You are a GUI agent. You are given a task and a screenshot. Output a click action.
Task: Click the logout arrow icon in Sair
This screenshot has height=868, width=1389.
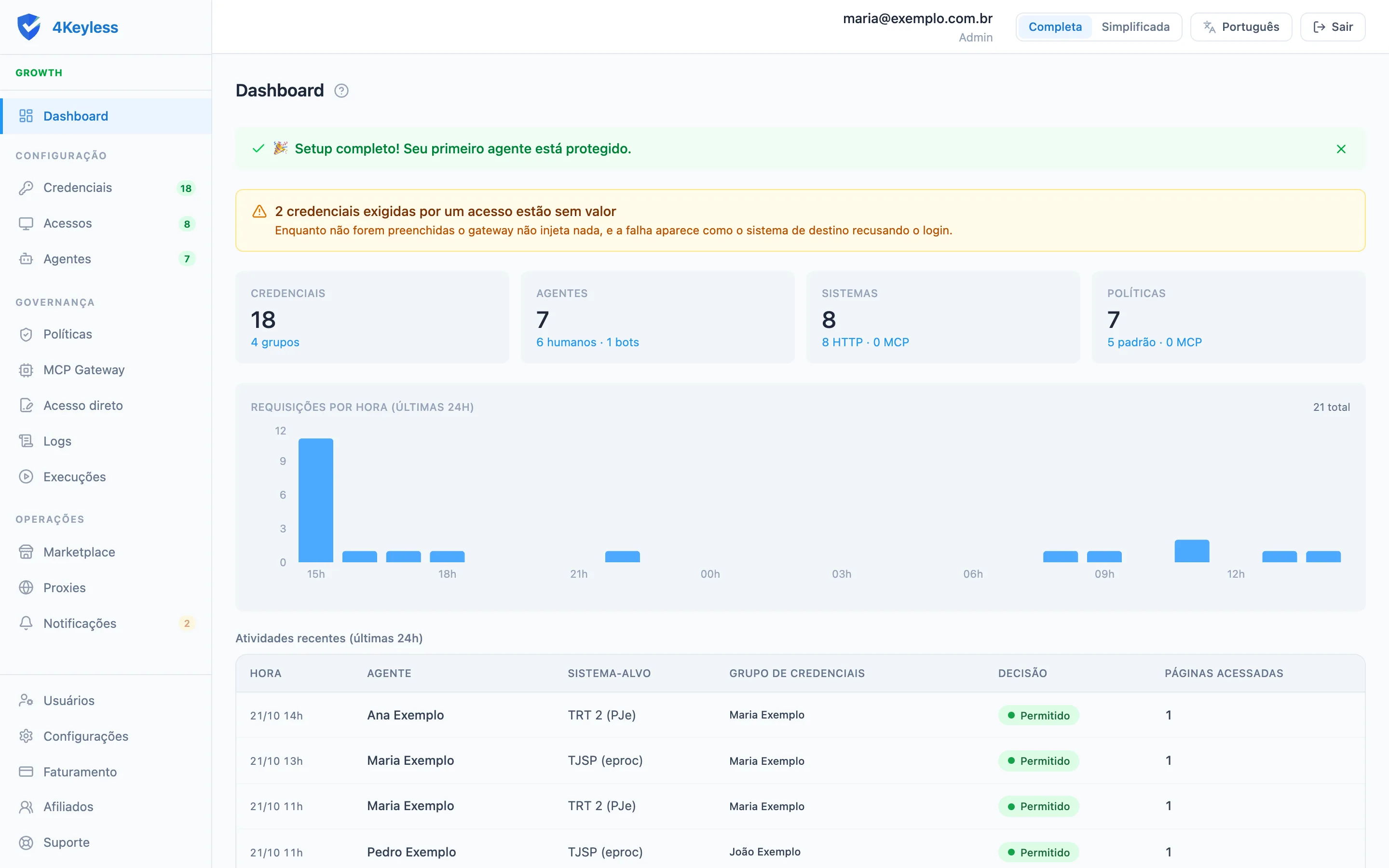pos(1319,27)
